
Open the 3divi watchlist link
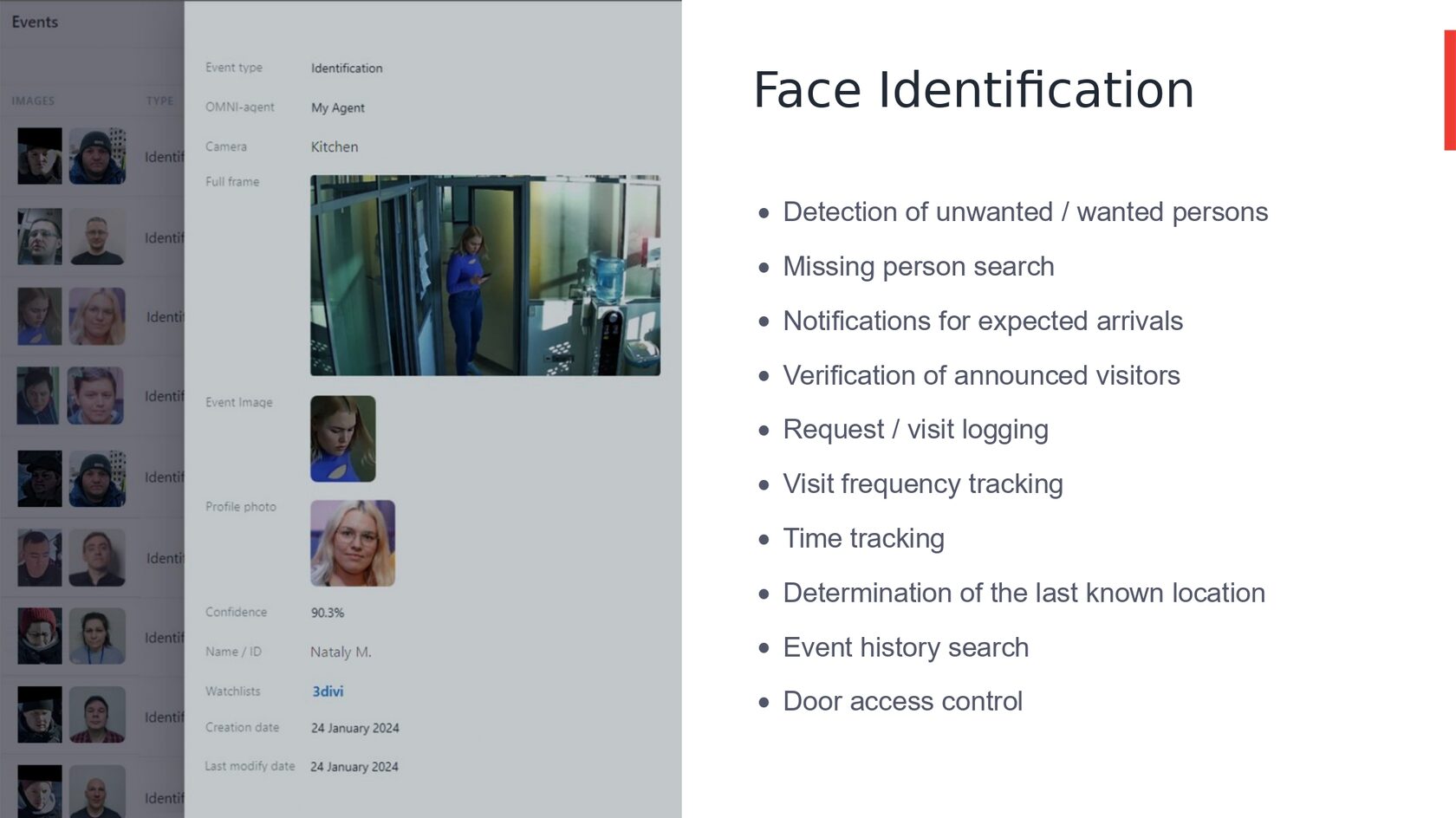328,691
